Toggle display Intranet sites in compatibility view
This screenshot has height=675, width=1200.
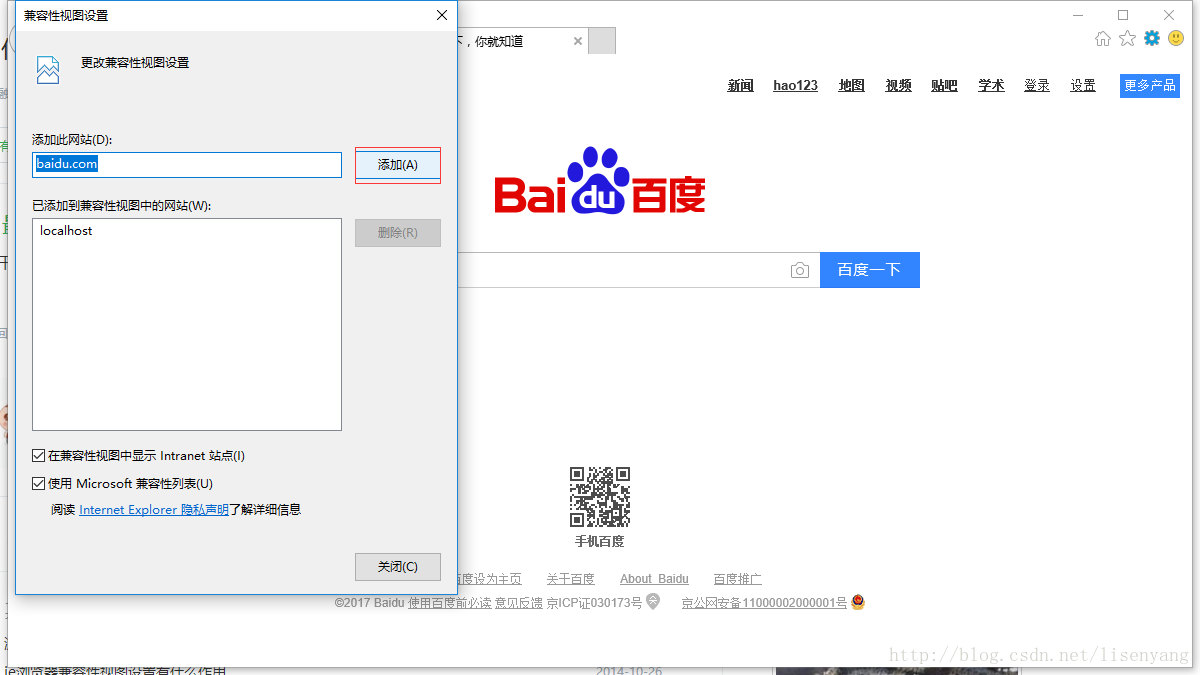click(x=39, y=455)
